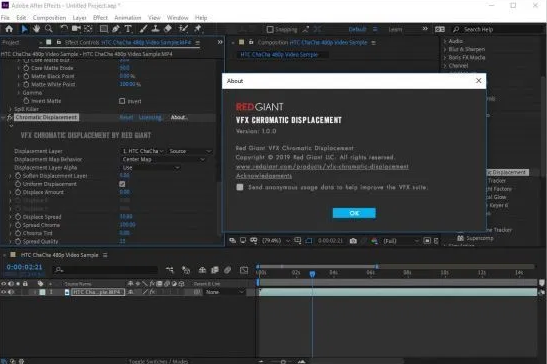Viewport: 547px width, 364px height.
Task: Select the Pen tool
Action: tap(116, 29)
